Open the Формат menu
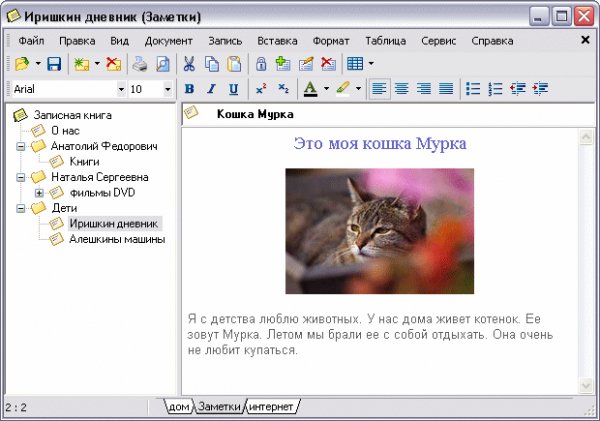 click(330, 41)
